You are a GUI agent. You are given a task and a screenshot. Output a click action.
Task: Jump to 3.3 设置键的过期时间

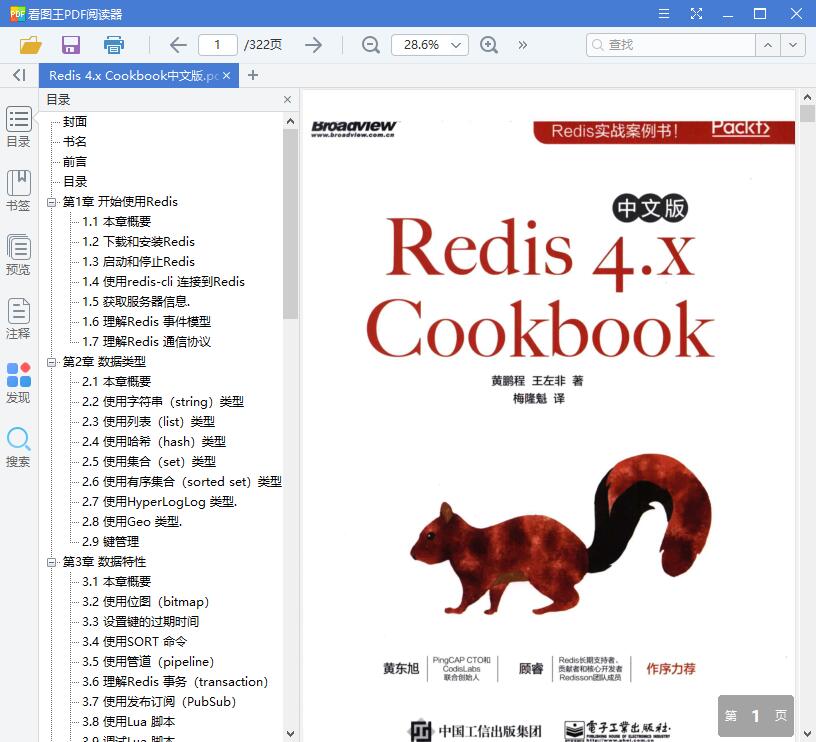(141, 622)
